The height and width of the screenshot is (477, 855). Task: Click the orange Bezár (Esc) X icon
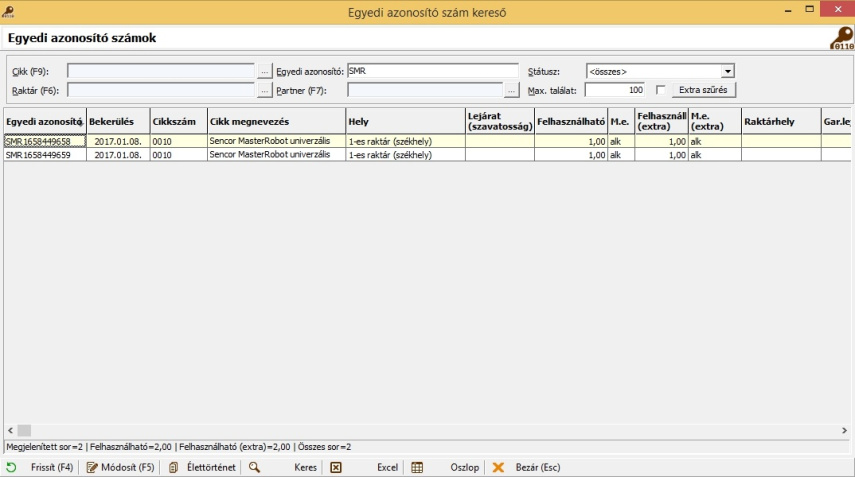coord(498,467)
